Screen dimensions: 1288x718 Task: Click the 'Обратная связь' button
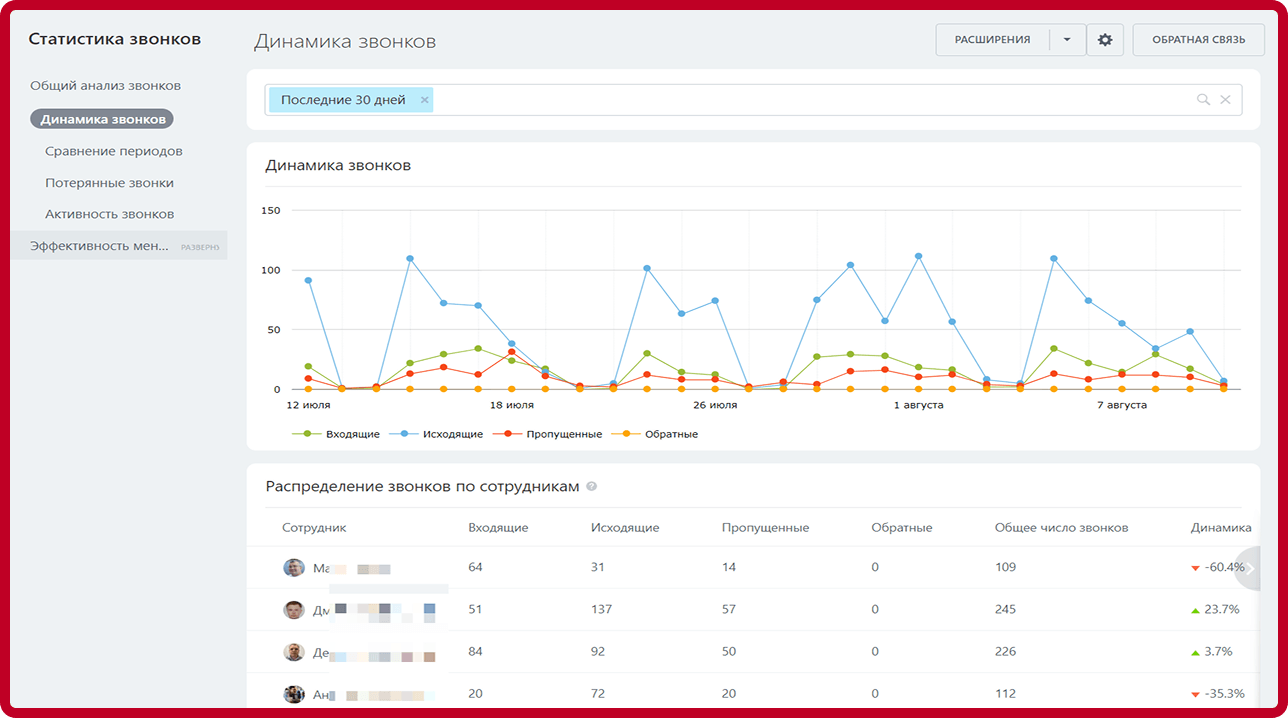(x=1198, y=40)
